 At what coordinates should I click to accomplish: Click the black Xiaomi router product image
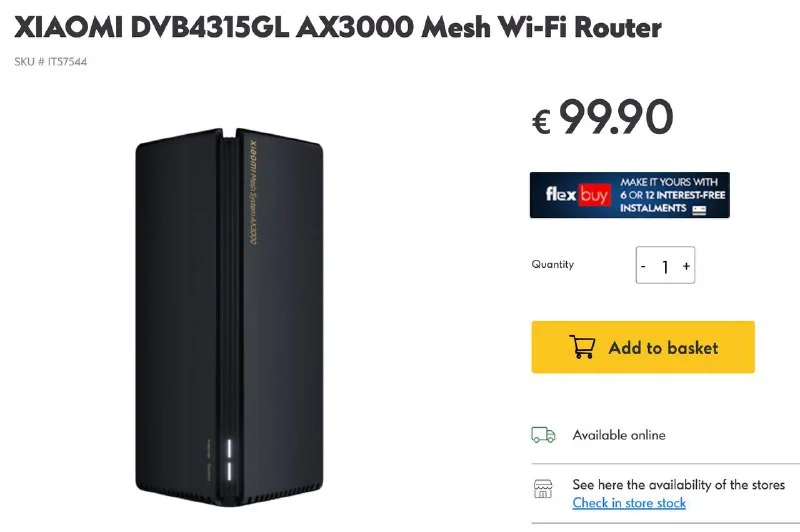229,317
